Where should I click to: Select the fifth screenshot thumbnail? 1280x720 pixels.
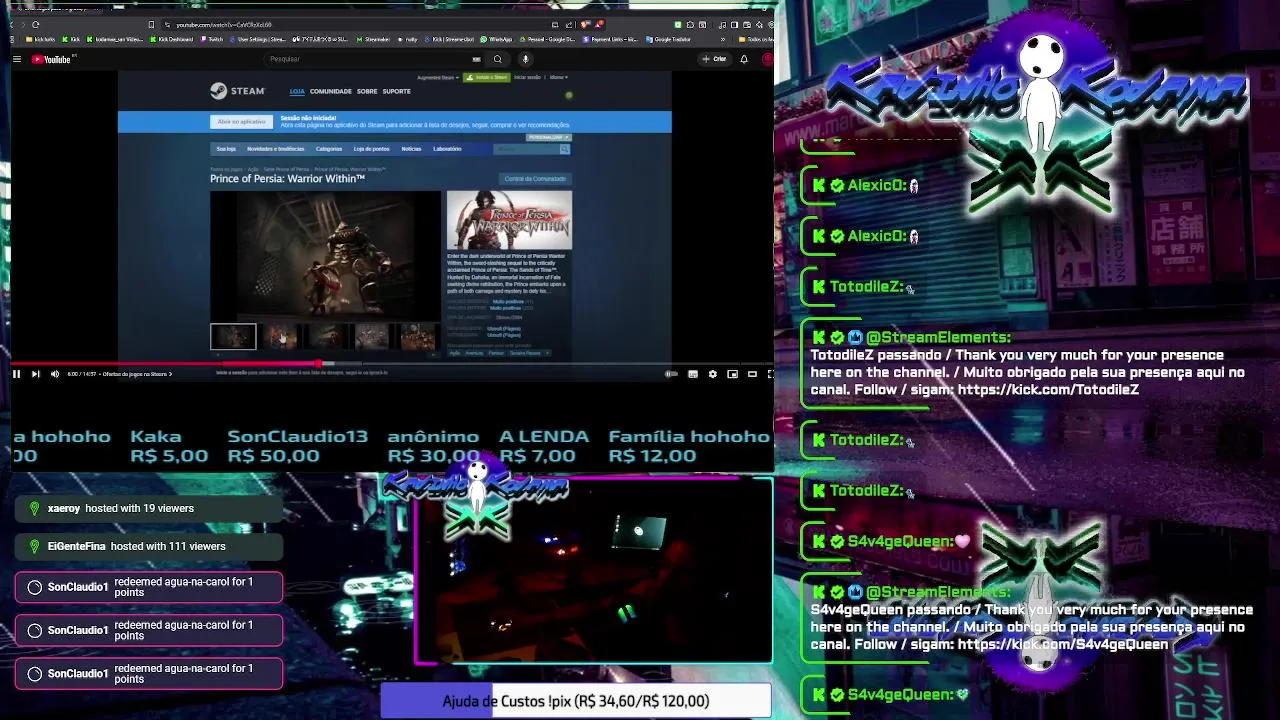pos(418,337)
